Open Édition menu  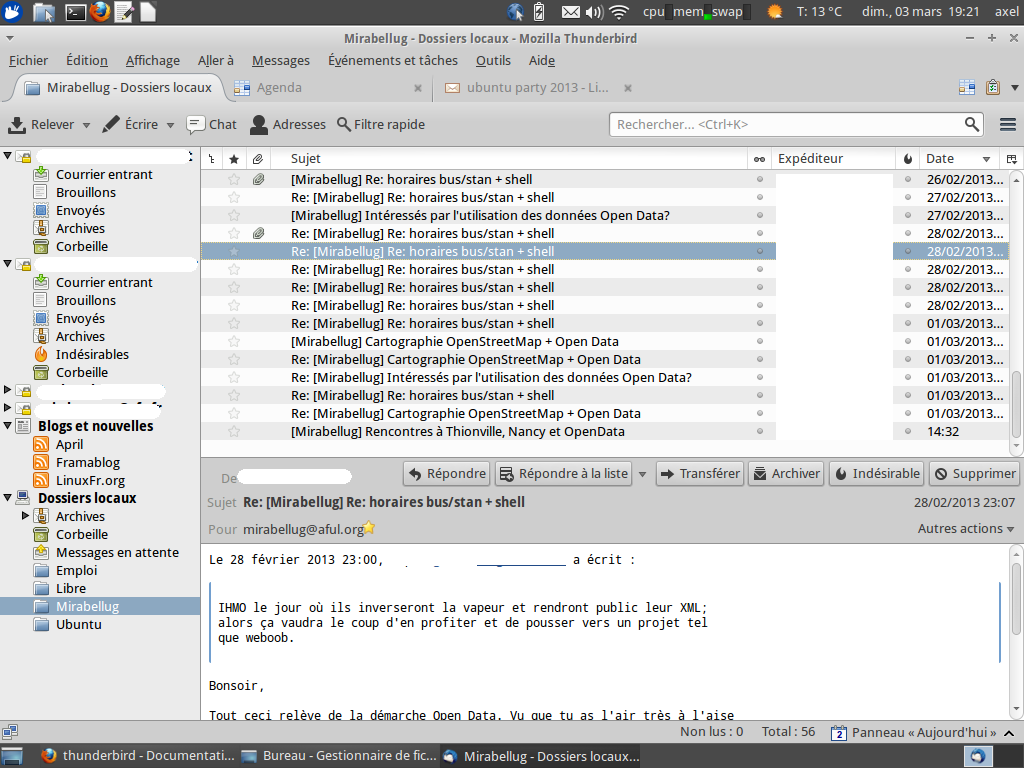pyautogui.click(x=87, y=61)
